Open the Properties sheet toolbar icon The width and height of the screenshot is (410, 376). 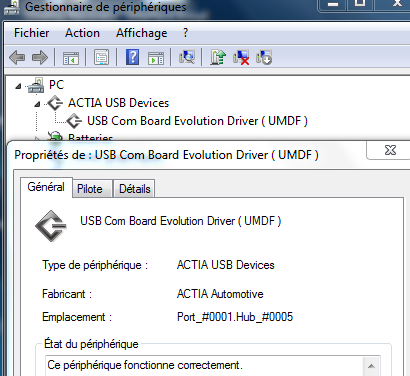101,57
